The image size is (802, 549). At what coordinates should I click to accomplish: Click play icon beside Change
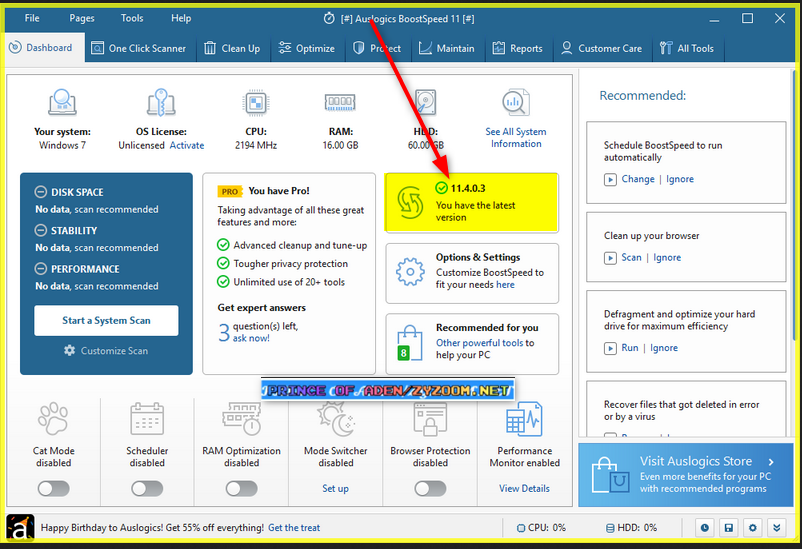pyautogui.click(x=610, y=180)
